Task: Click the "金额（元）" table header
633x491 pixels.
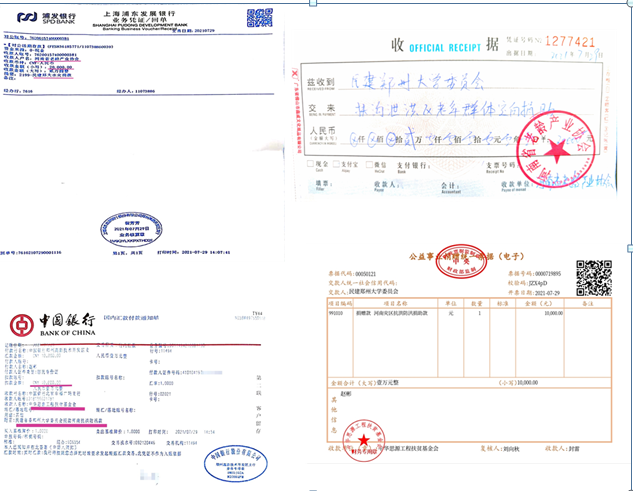Action: 539,303
